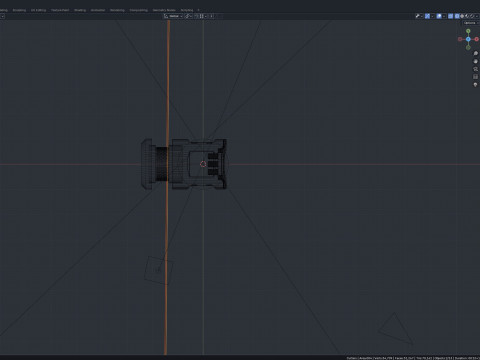
Task: Select the light object in the viewport
Action: 159,270
